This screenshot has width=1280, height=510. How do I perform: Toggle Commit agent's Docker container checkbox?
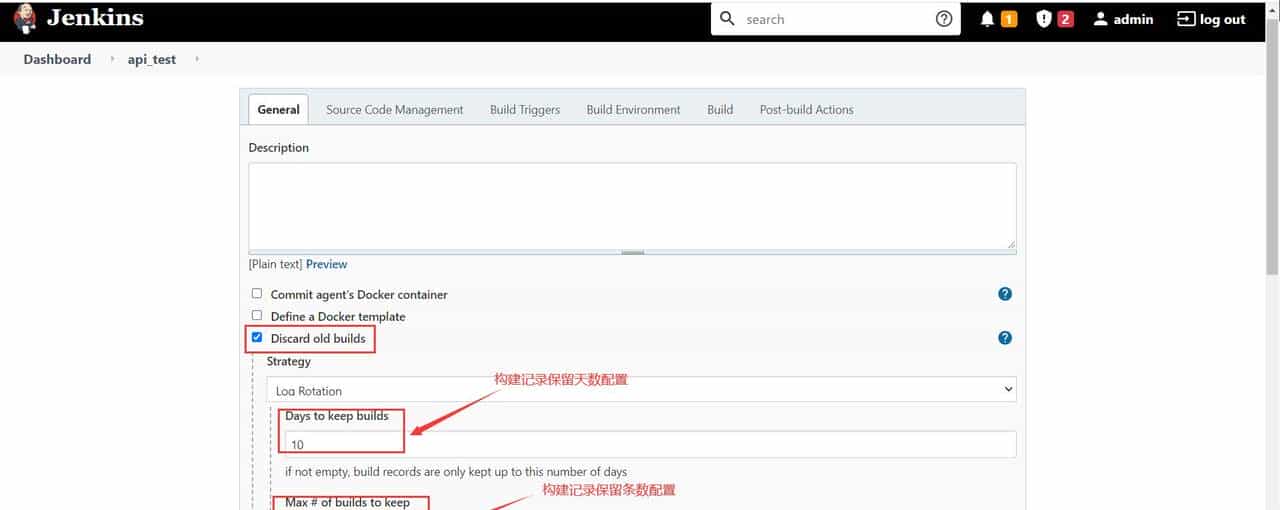pos(257,294)
